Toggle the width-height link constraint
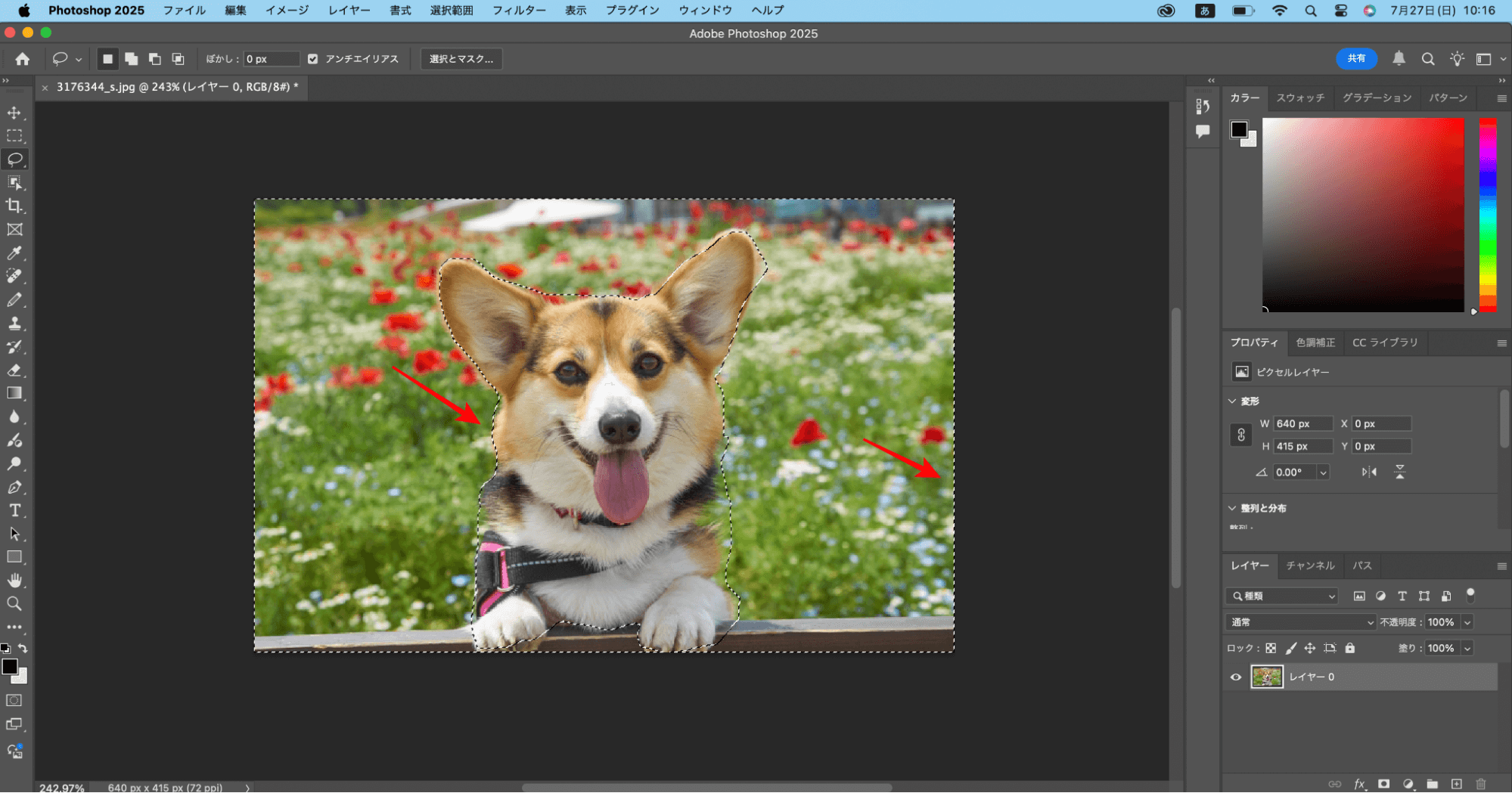1512x793 pixels. [x=1241, y=435]
